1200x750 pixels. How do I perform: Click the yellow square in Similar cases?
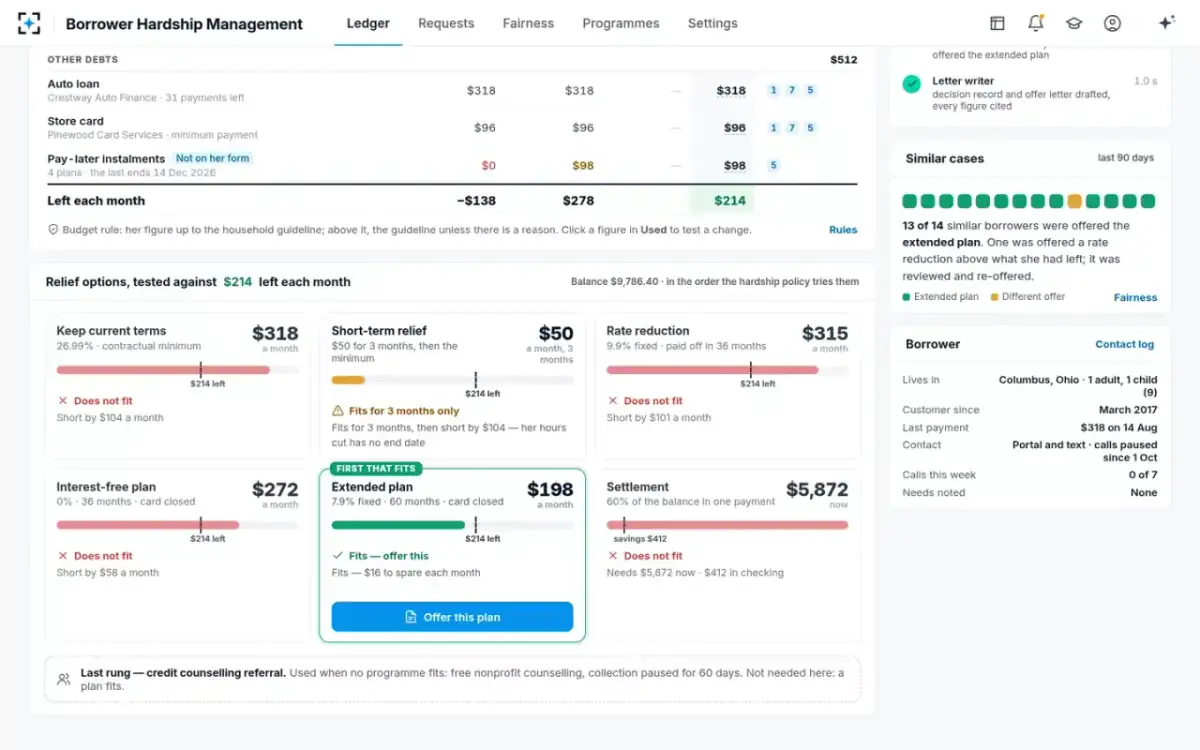(x=1074, y=201)
